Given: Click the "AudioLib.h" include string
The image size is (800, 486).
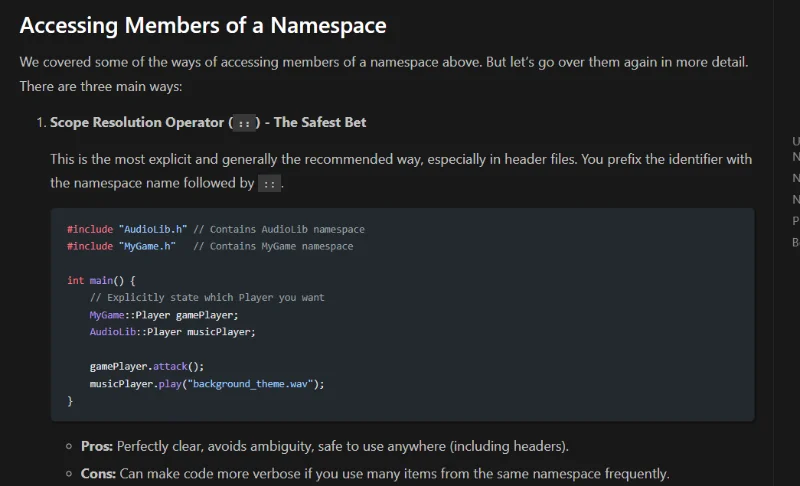Looking at the screenshot, I should [x=152, y=229].
